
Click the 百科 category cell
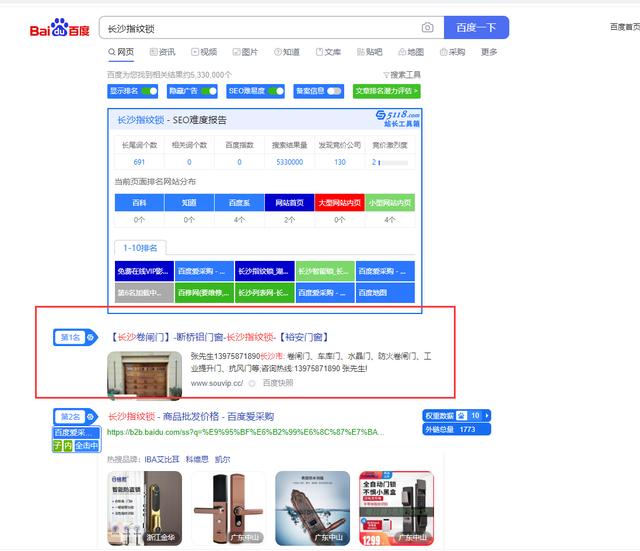140,203
